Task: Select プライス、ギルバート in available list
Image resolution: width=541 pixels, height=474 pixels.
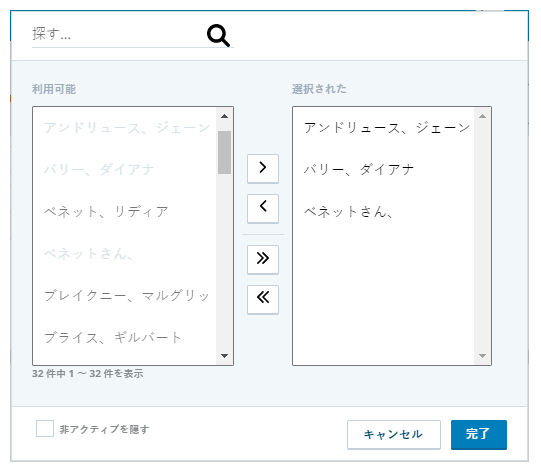Action: click(x=124, y=337)
